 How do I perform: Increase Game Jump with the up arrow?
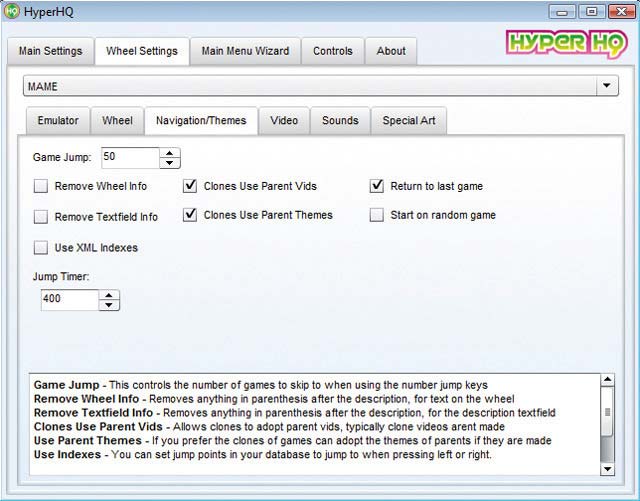click(x=170, y=153)
